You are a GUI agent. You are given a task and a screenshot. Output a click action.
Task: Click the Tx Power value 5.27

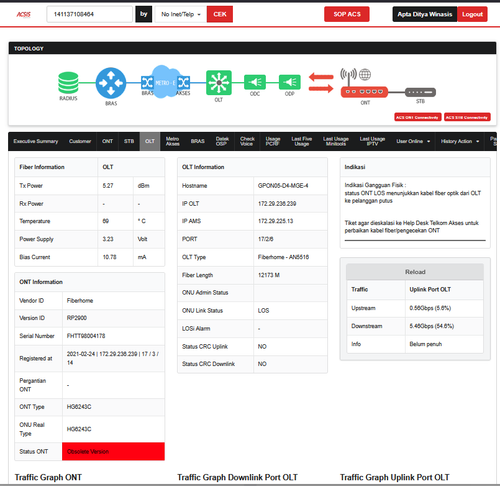108,186
